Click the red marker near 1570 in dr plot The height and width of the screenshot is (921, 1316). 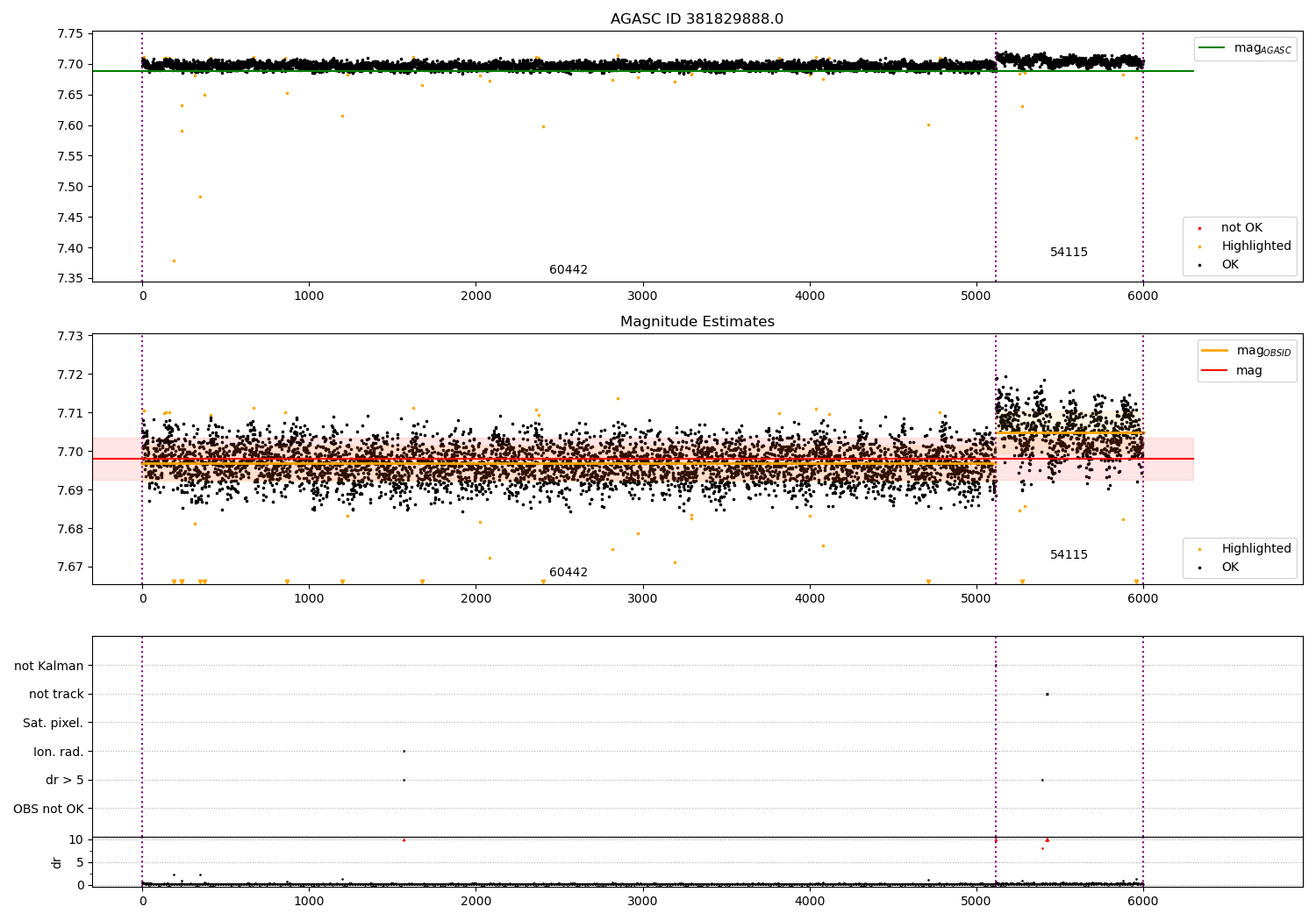404,840
